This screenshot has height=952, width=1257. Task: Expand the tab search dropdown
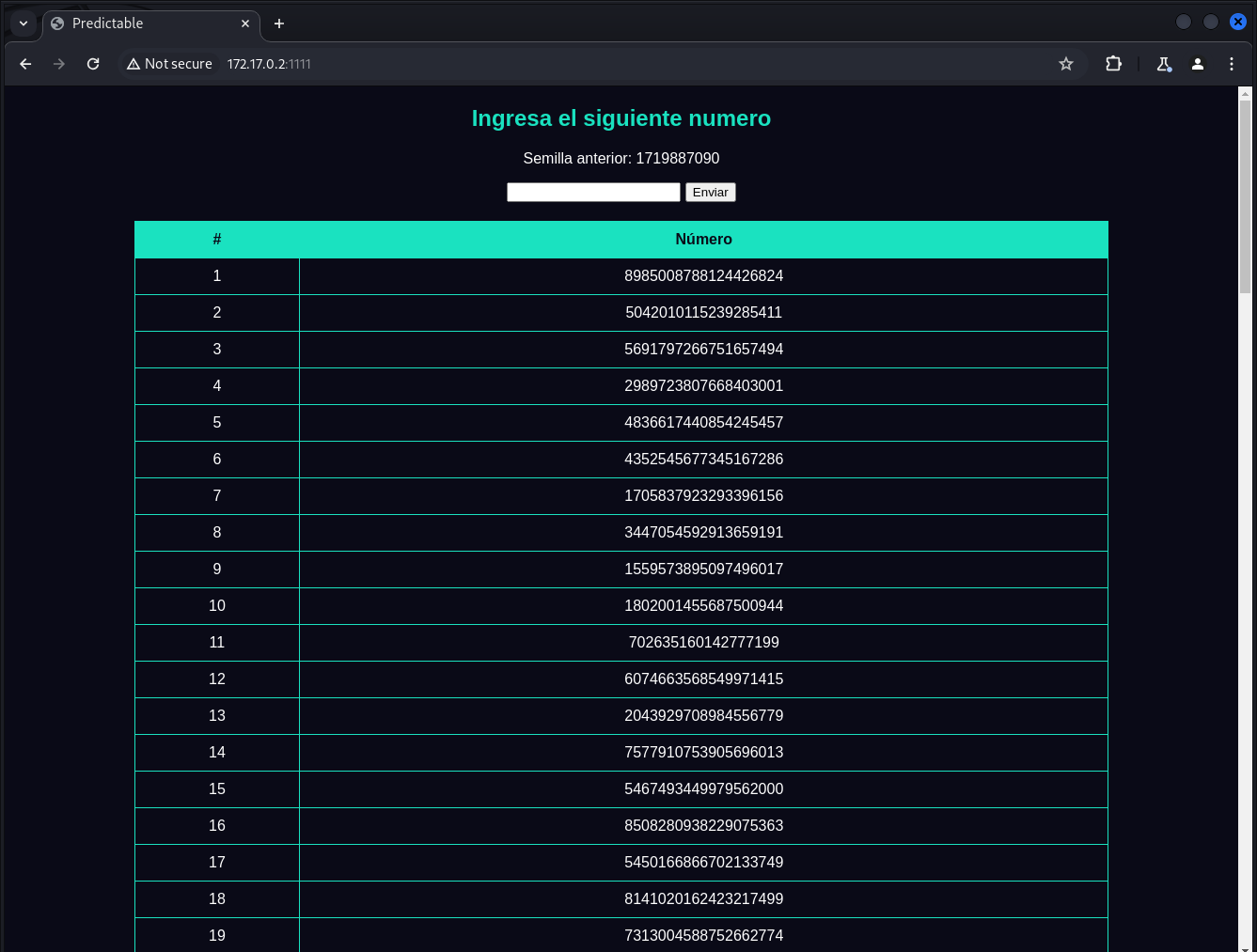pyautogui.click(x=24, y=23)
